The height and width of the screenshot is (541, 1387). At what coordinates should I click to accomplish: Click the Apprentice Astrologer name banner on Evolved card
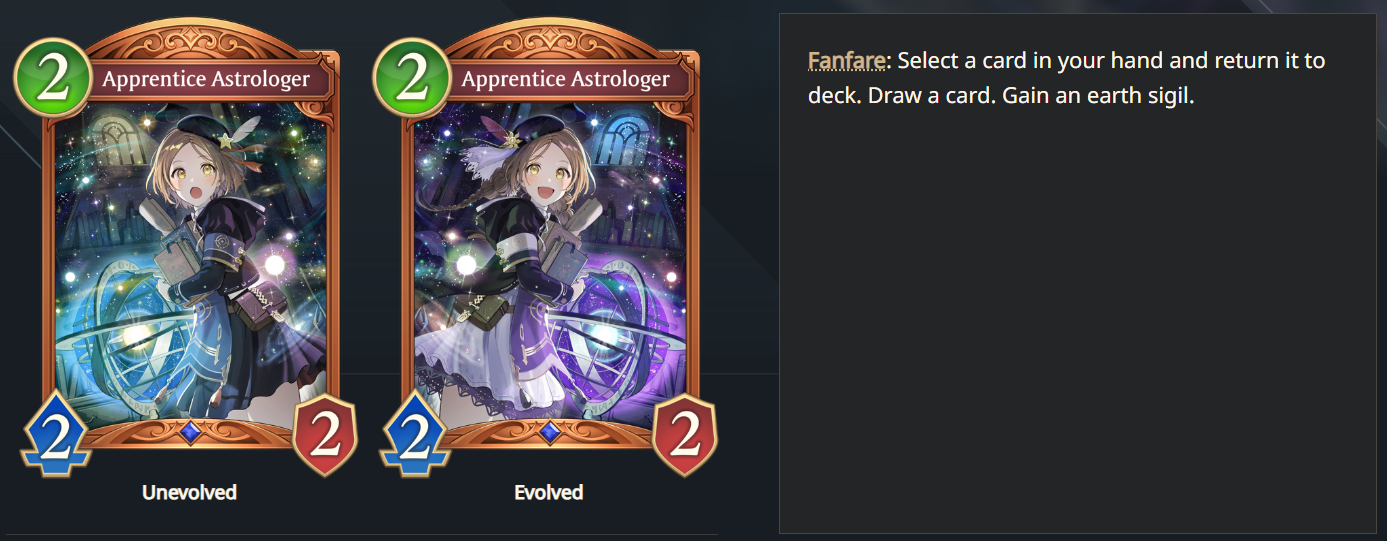(565, 79)
